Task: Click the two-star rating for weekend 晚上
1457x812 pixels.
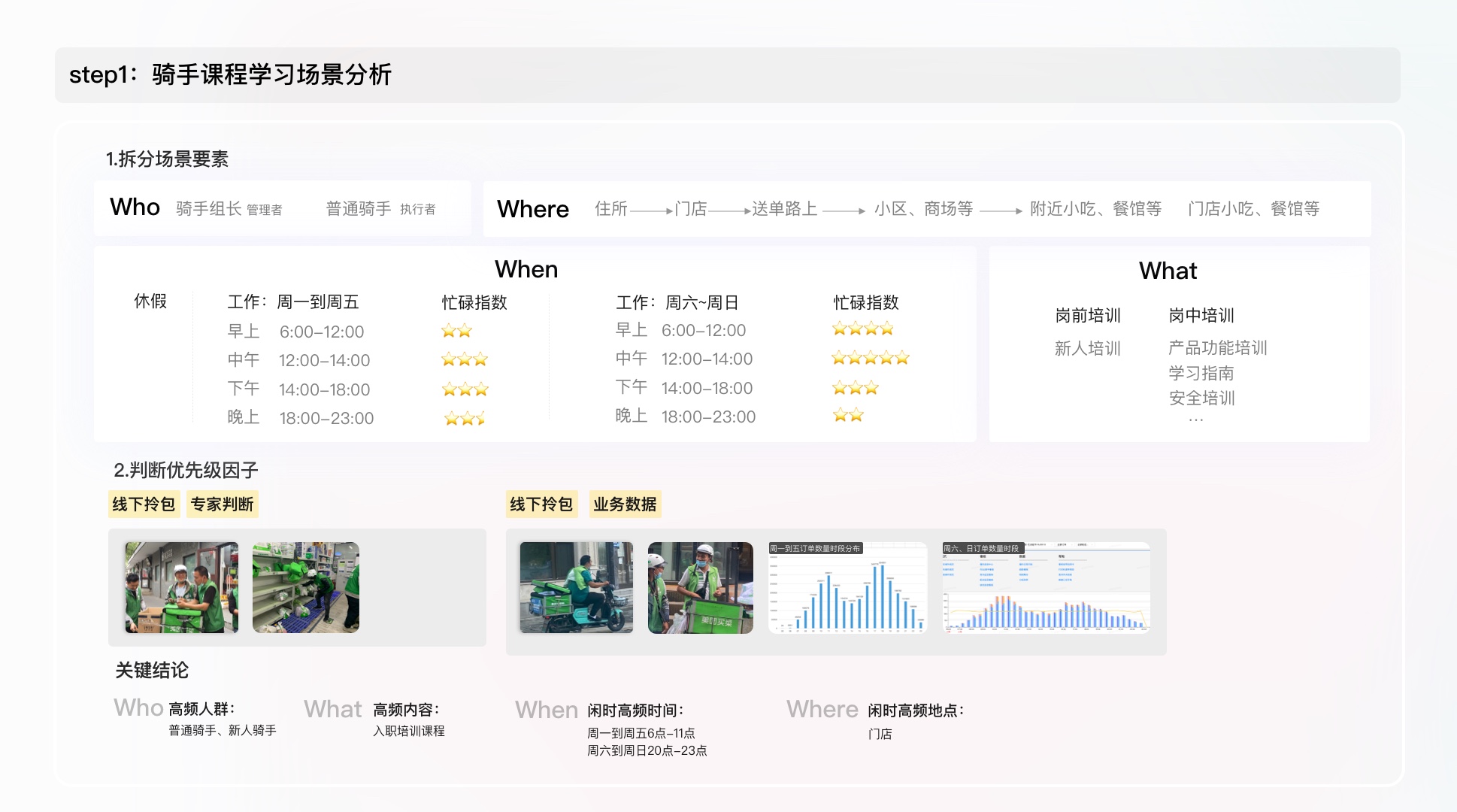Action: point(848,415)
